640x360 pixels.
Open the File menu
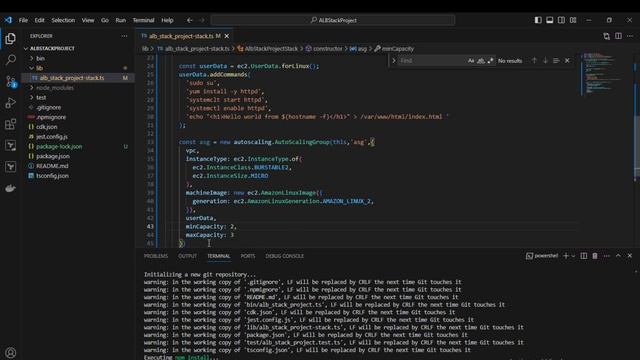(23, 20)
